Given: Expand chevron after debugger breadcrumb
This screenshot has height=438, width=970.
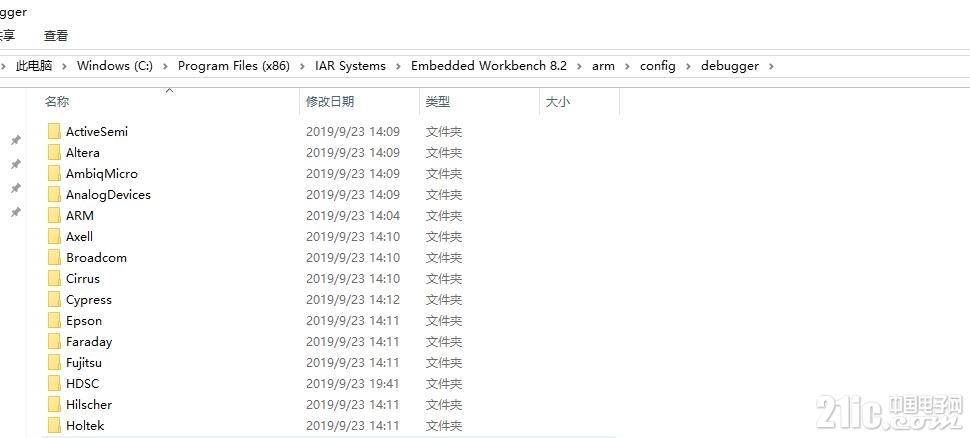Looking at the screenshot, I should tap(771, 66).
